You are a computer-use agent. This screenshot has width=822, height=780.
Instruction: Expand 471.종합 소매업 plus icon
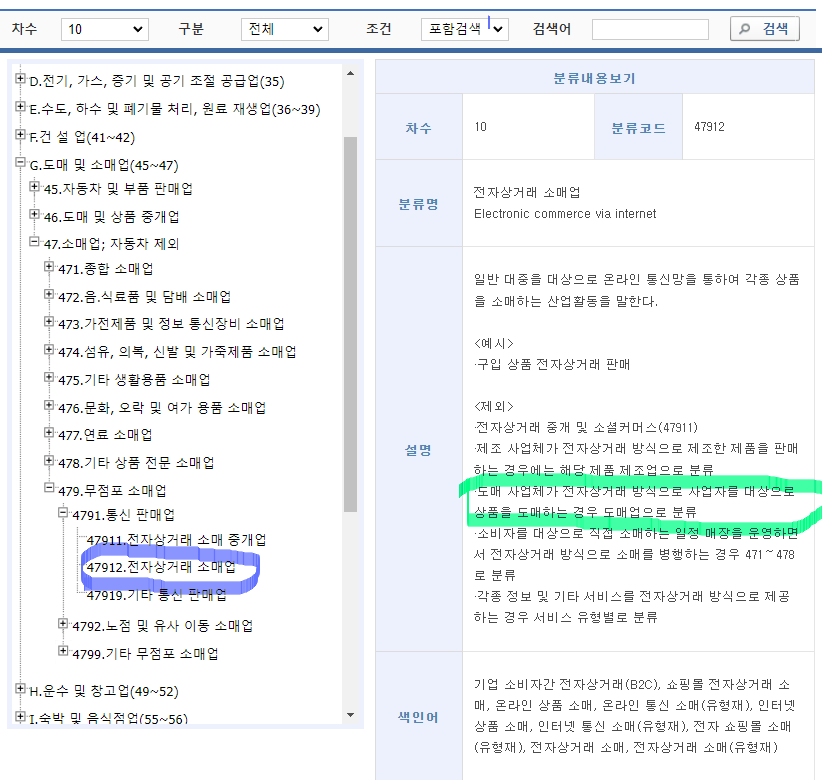pos(49,267)
